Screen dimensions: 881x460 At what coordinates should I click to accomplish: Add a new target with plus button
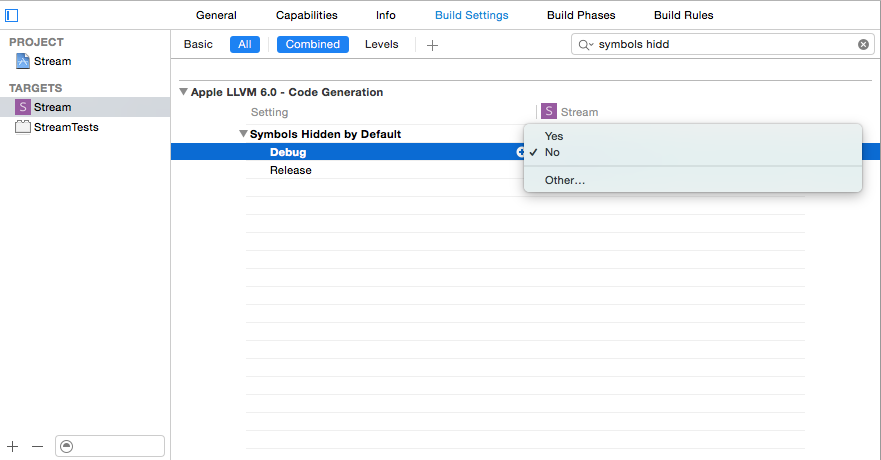tap(12, 447)
